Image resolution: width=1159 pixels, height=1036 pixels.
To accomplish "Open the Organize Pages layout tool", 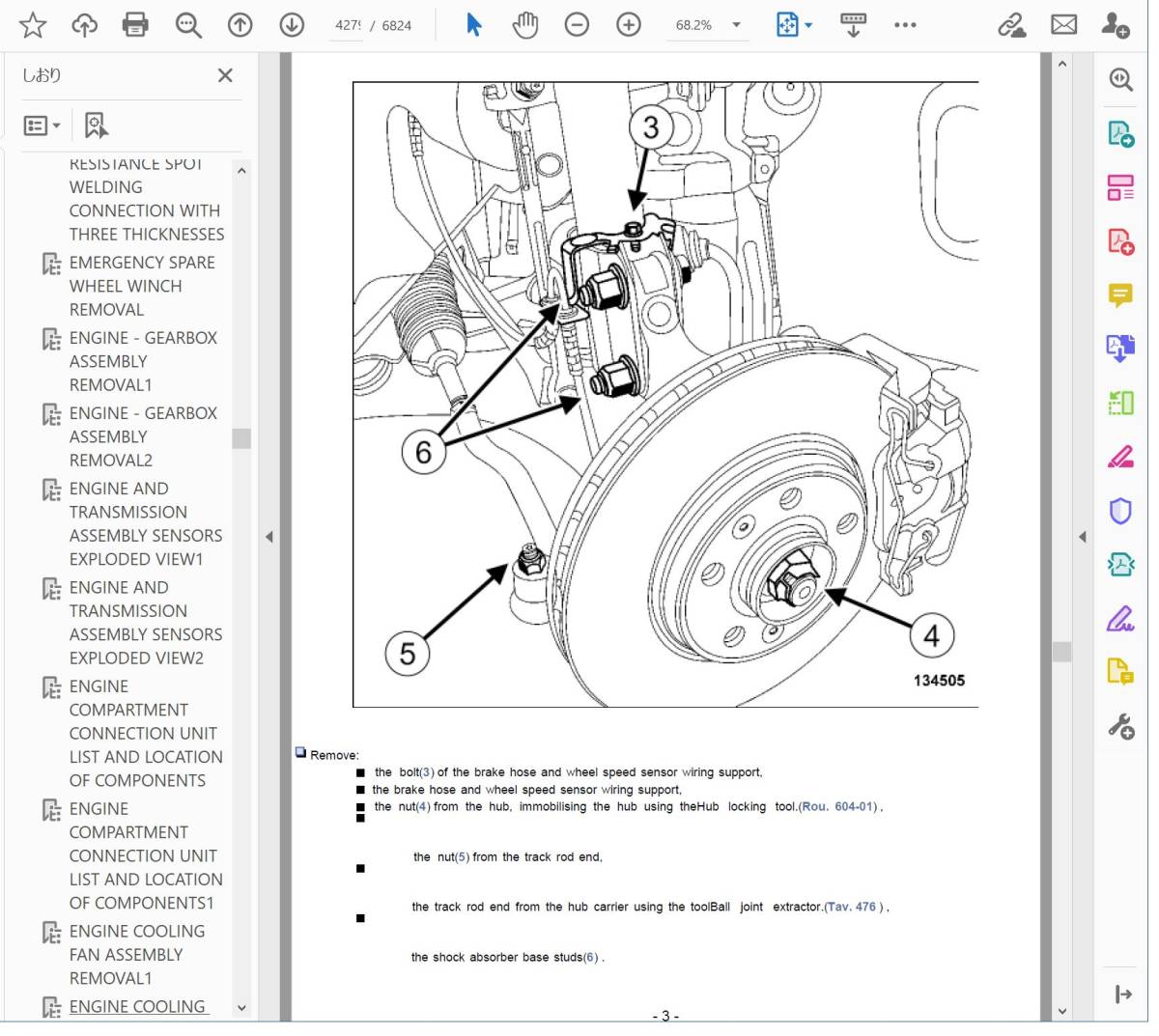I will pyautogui.click(x=1120, y=187).
